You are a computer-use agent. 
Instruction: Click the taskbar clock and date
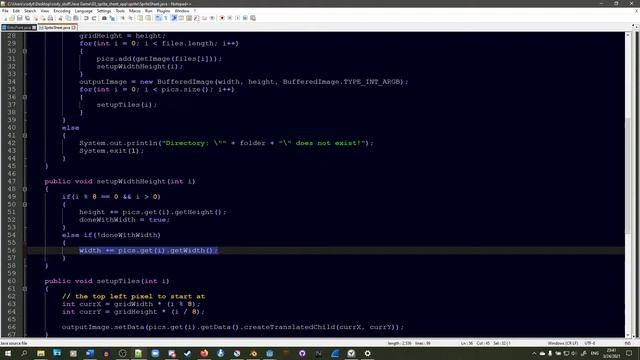pyautogui.click(x=611, y=353)
